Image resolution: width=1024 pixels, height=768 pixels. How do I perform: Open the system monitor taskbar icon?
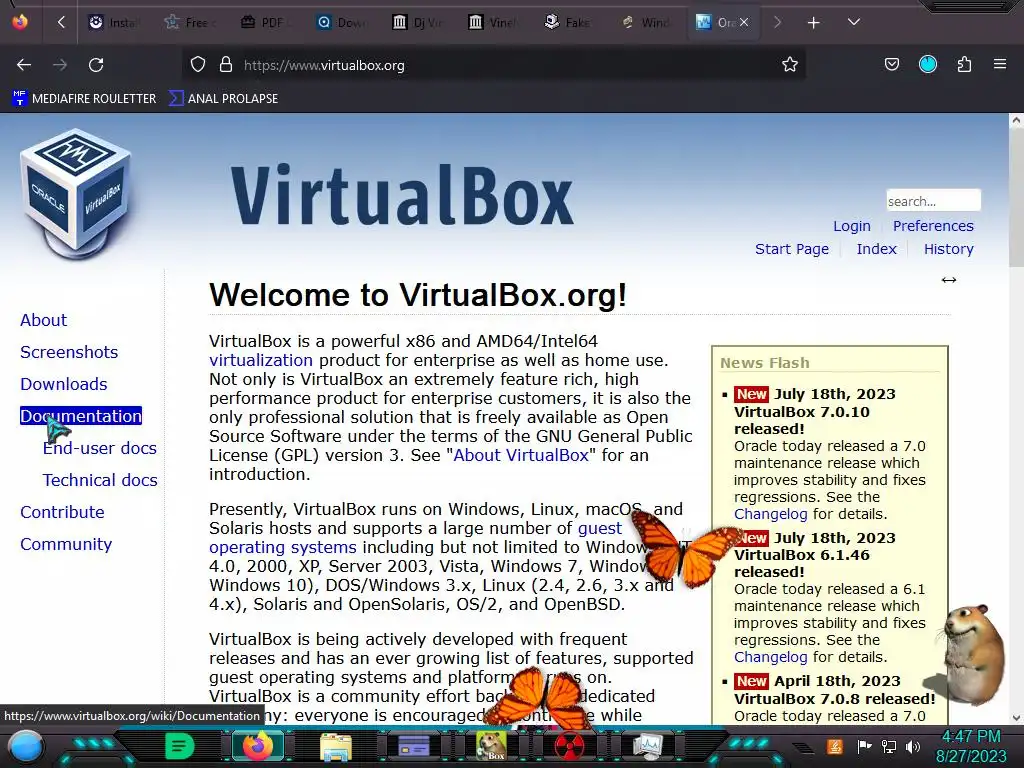point(647,746)
